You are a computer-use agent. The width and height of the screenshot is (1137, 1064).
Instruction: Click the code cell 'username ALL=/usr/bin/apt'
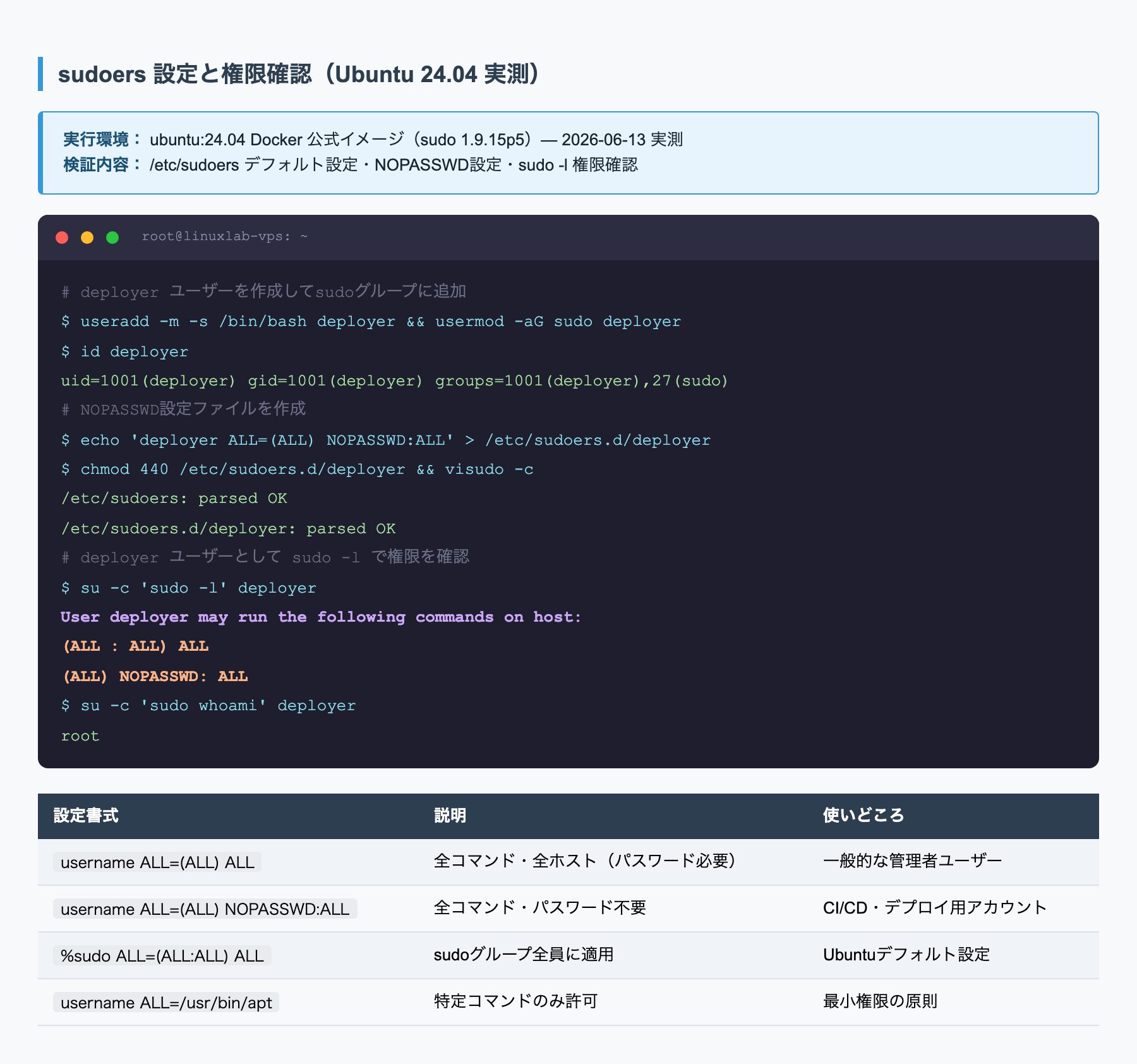click(166, 1003)
